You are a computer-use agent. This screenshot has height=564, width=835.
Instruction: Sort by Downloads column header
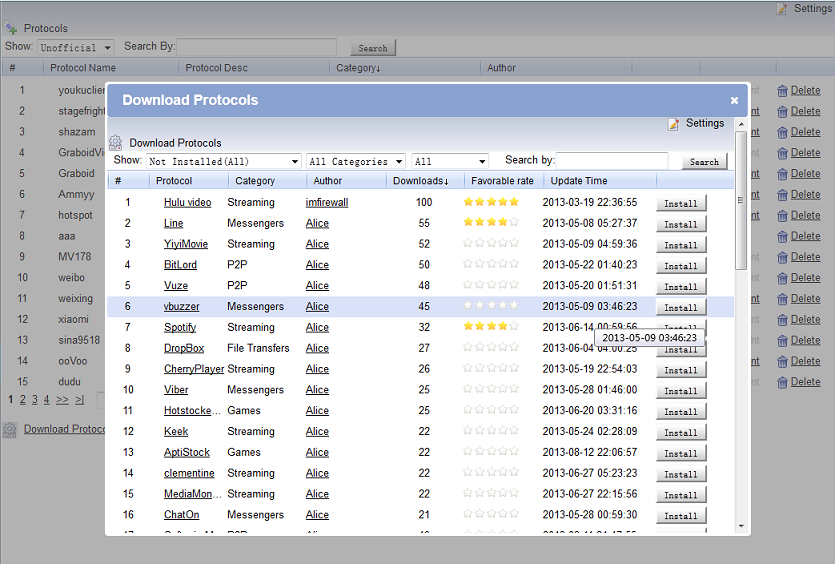pyautogui.click(x=421, y=181)
